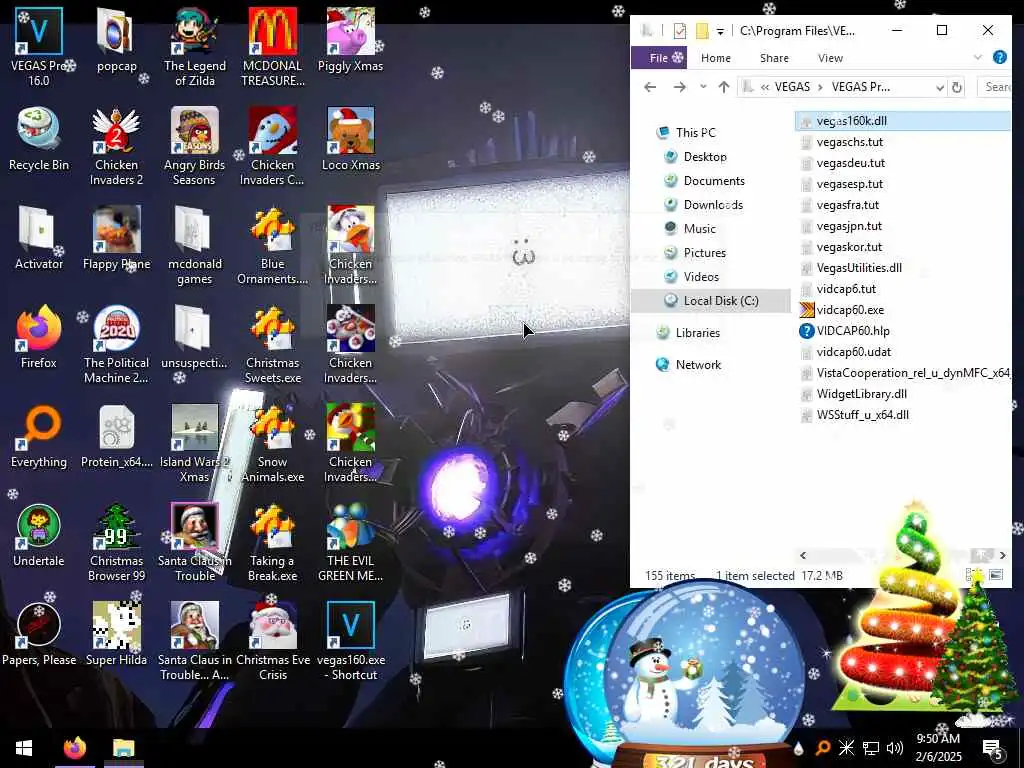Image resolution: width=1024 pixels, height=768 pixels.
Task: Select the Blue Ornaments icon
Action: coord(272,246)
